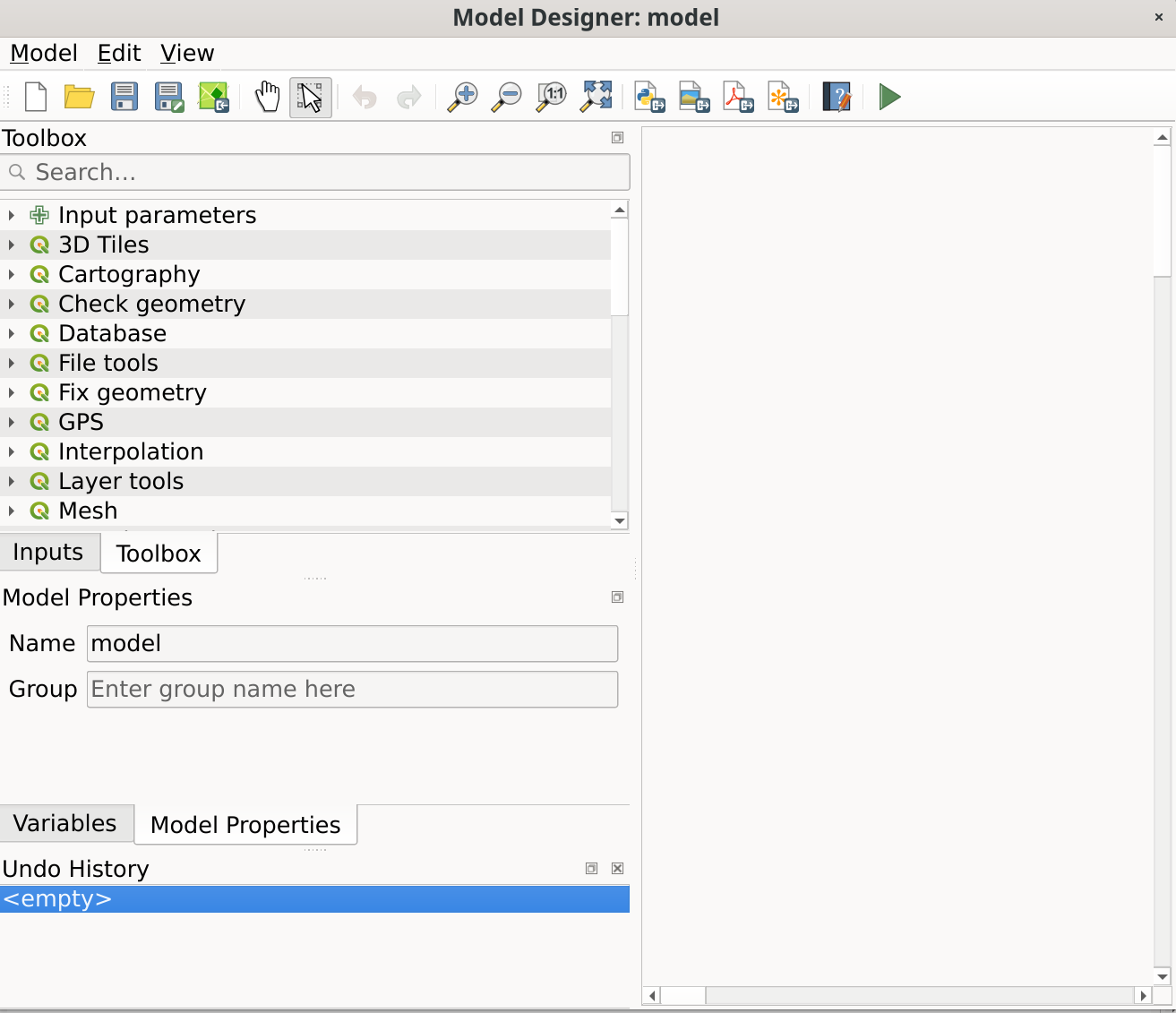
Task: Click the Open model folder icon
Action: click(80, 97)
